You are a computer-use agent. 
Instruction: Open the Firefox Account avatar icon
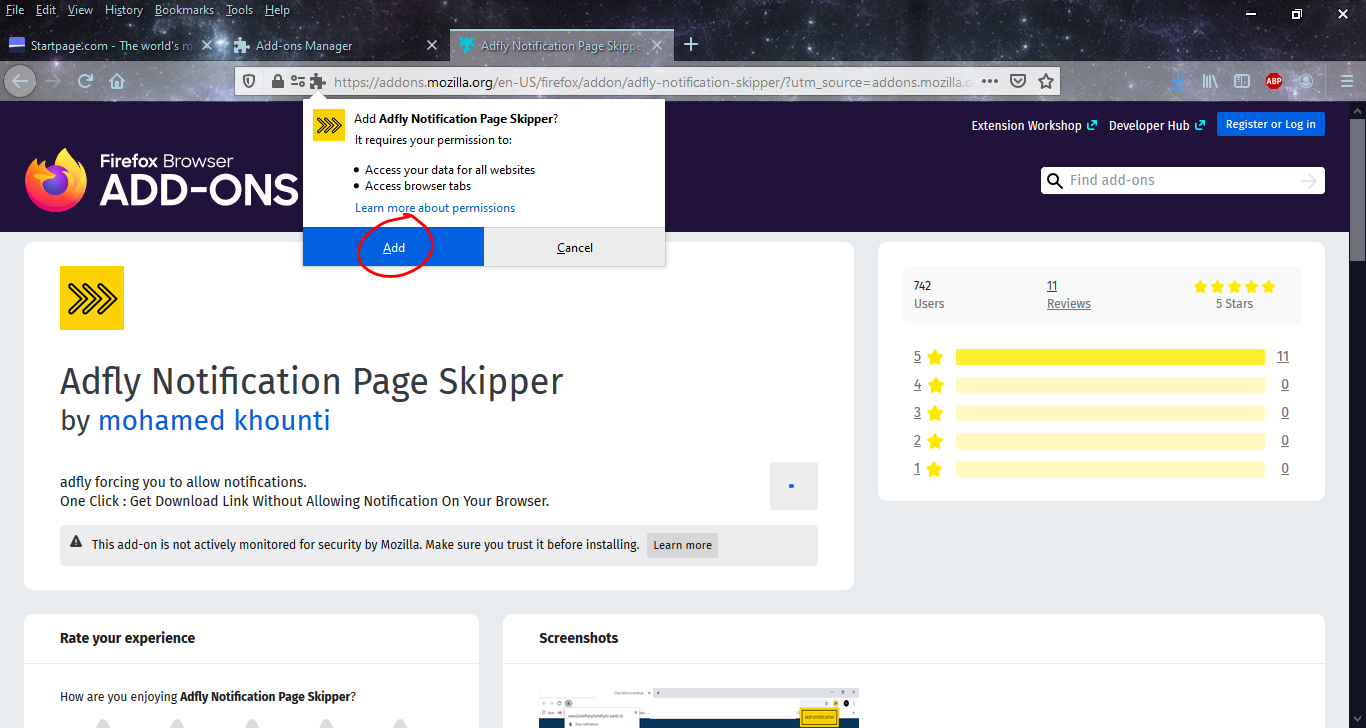click(x=1306, y=81)
